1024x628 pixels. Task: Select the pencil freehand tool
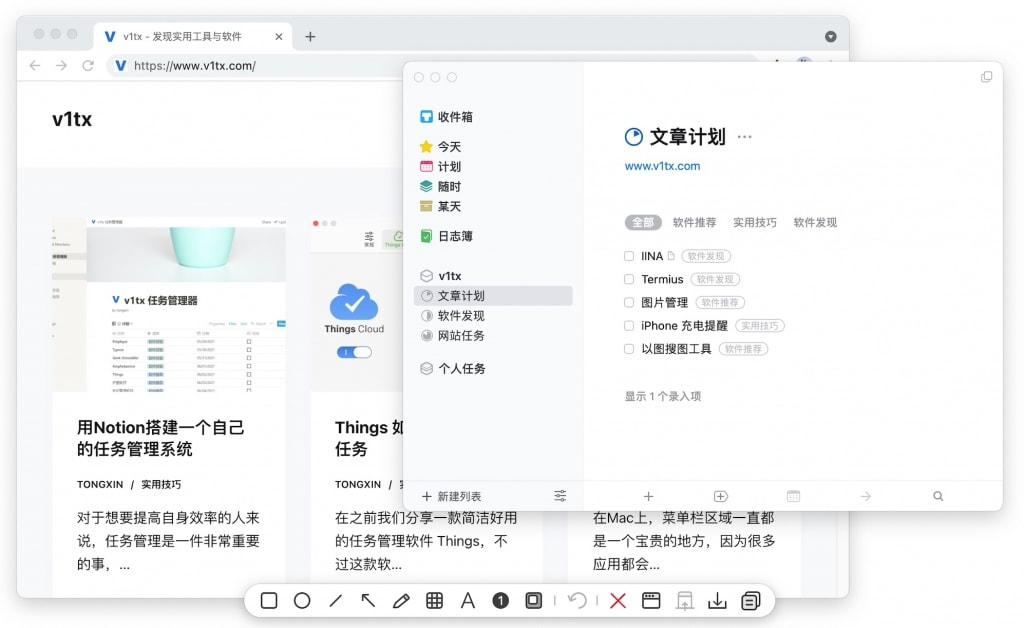tap(401, 601)
